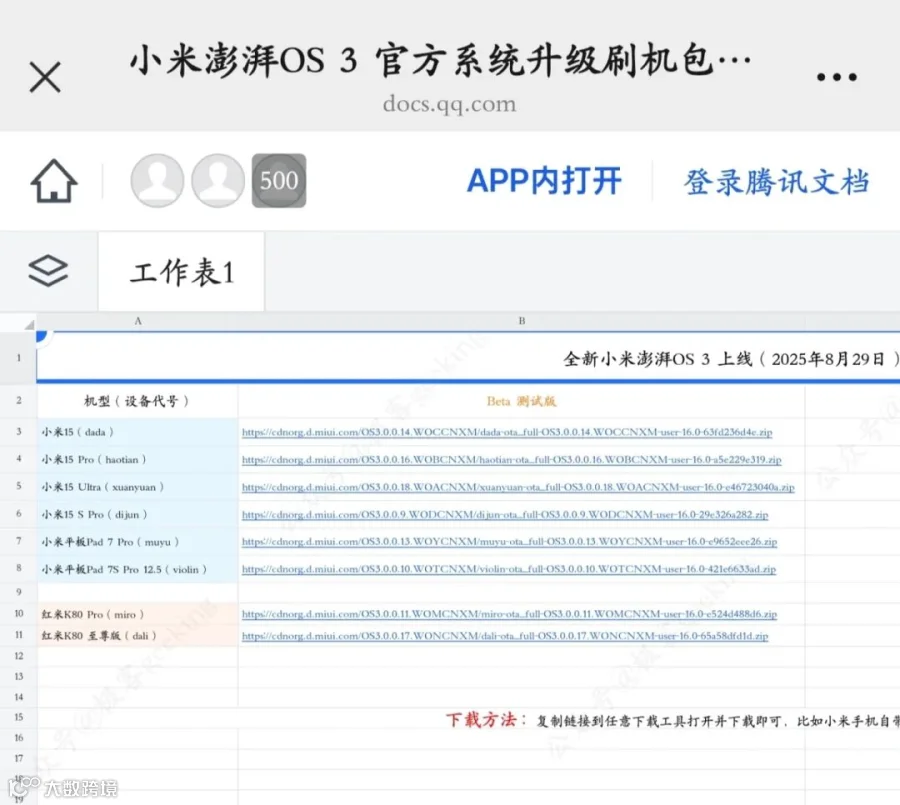Select column A header
The width and height of the screenshot is (900, 805).
coord(138,321)
